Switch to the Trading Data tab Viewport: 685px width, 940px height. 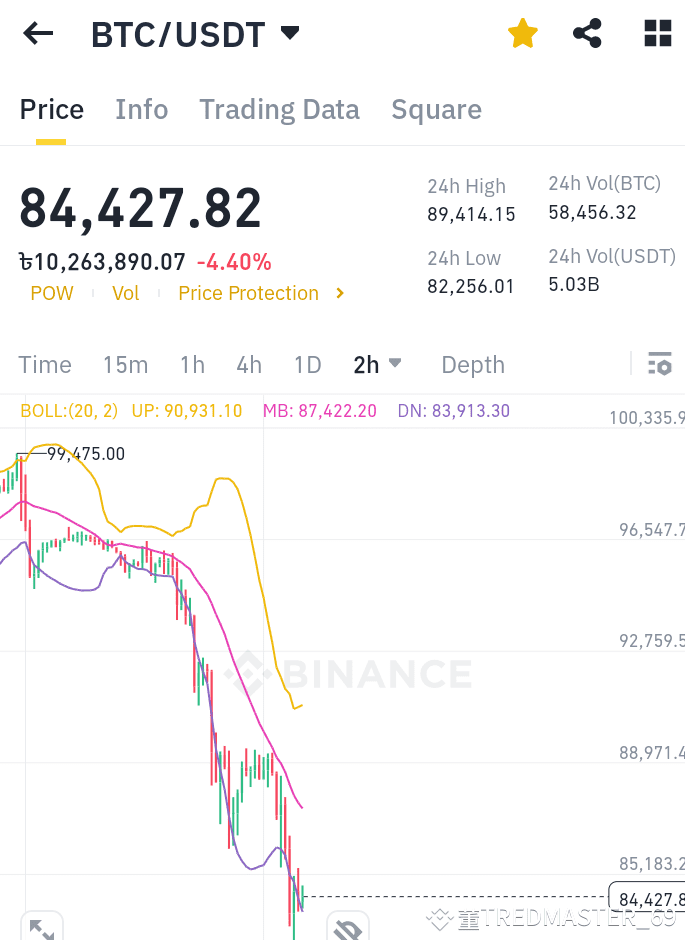coord(279,109)
